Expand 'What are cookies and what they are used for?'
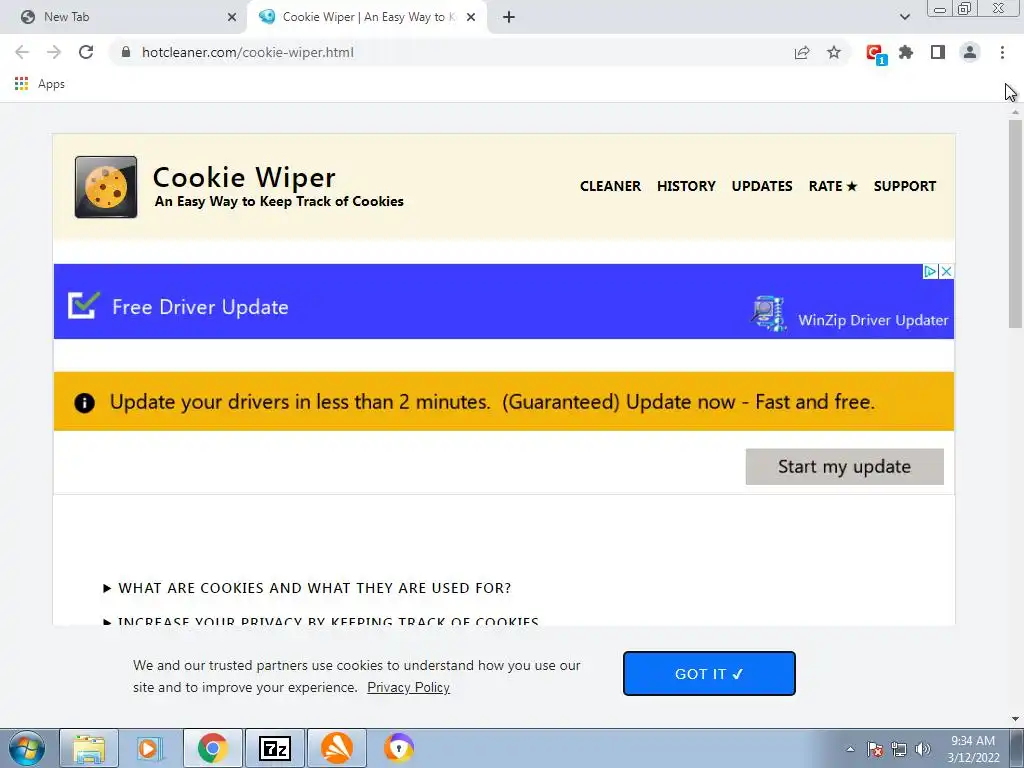The width and height of the screenshot is (1024, 768). (x=307, y=588)
